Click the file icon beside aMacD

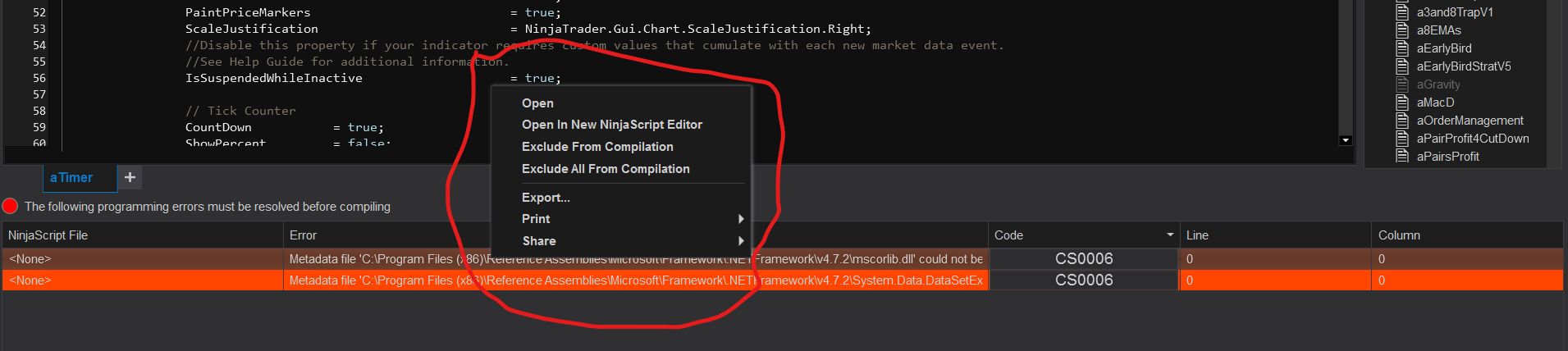(x=1402, y=103)
